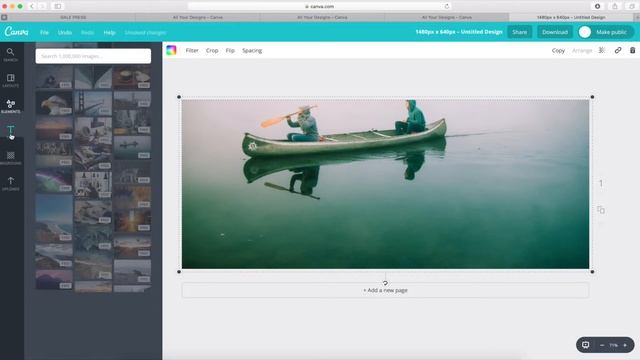Switch to Untitled Design browser tab
Screen dimensions: 640x360
(x=571, y=17)
